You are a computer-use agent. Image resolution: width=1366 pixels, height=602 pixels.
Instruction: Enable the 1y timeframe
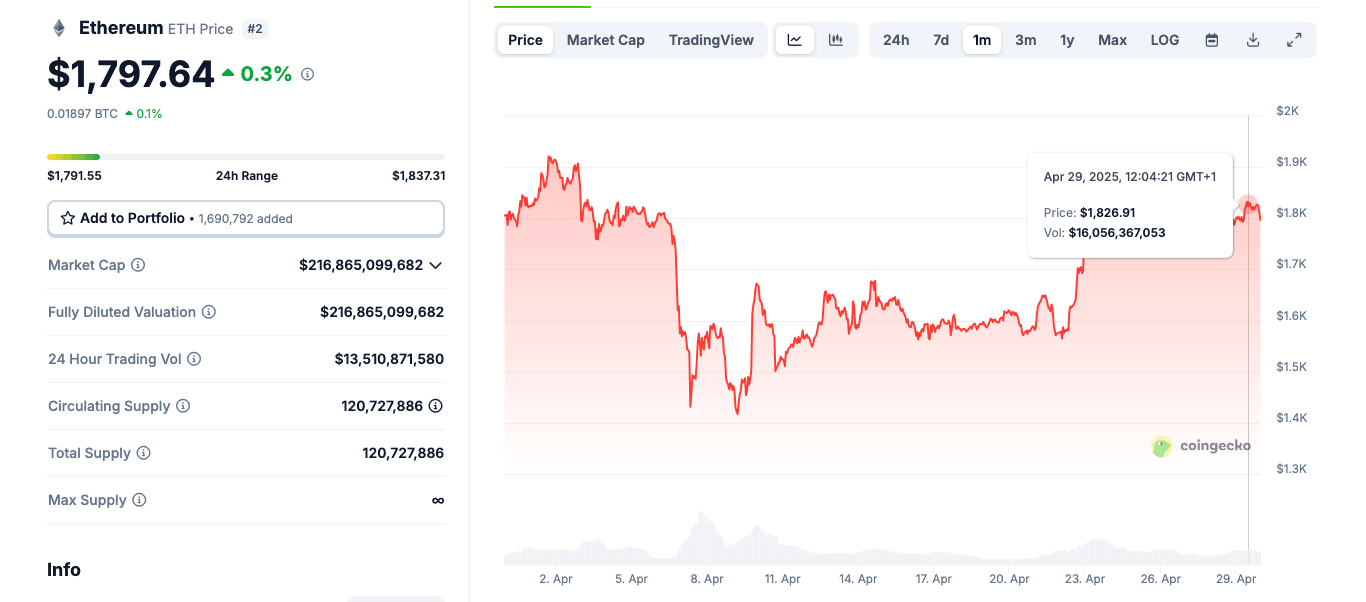click(1066, 39)
